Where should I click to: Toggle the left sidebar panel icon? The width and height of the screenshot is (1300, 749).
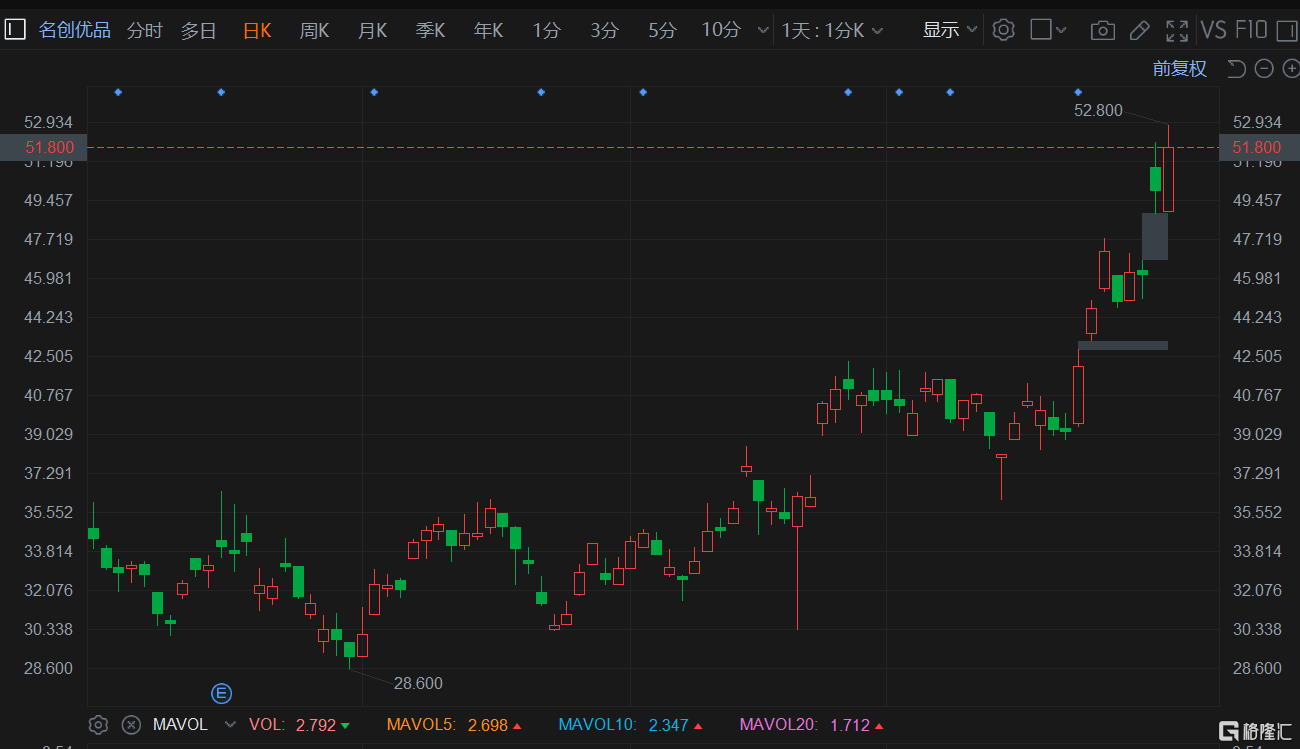(x=14, y=30)
